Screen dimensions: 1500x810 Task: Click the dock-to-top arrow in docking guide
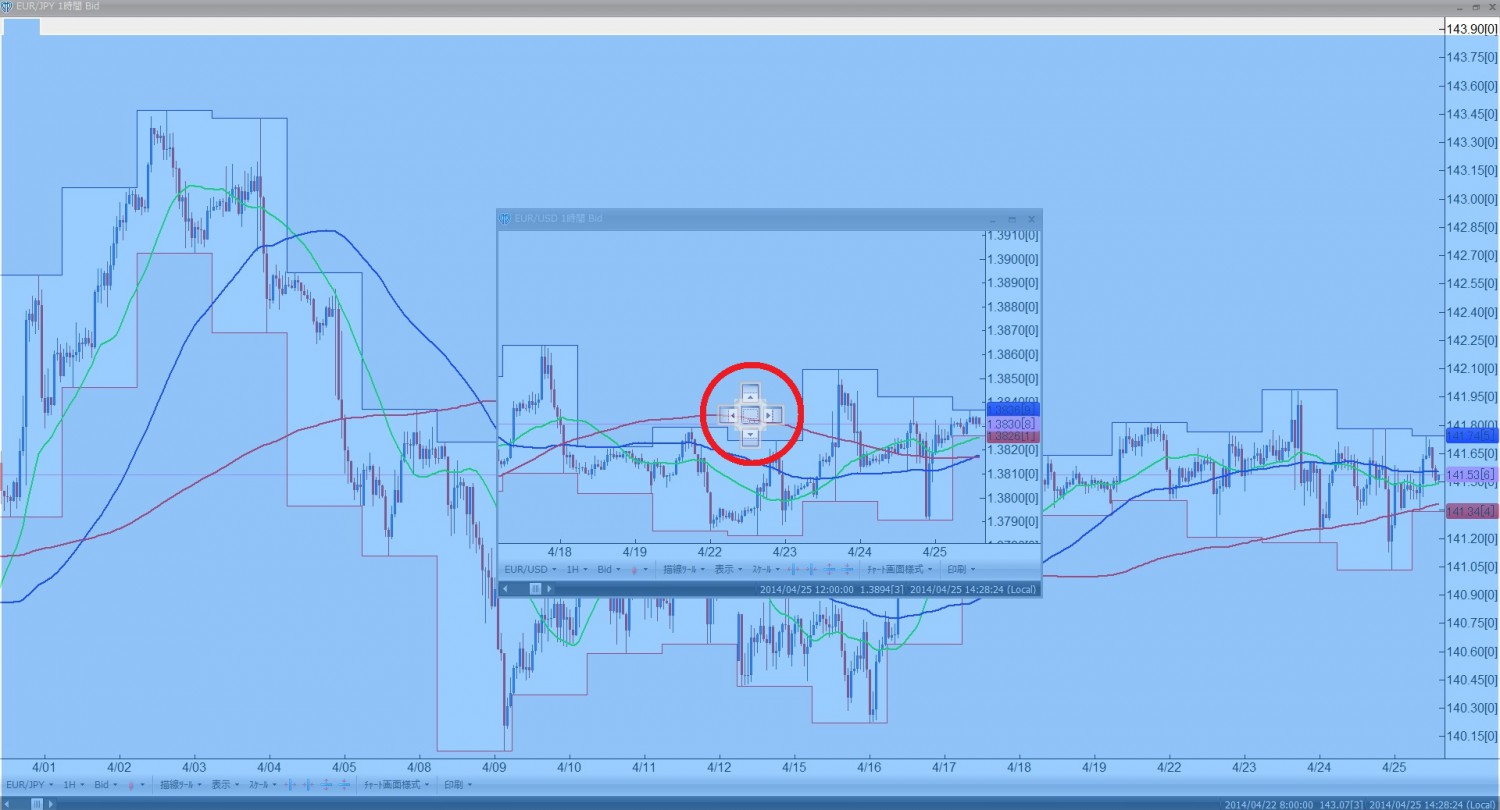(x=751, y=393)
